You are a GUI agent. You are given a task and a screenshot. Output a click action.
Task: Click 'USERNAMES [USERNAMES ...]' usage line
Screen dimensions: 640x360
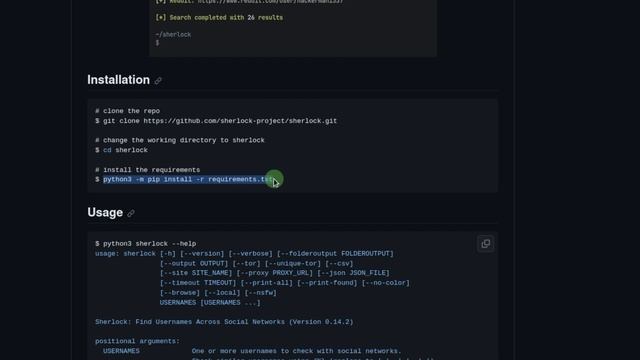click(x=210, y=302)
